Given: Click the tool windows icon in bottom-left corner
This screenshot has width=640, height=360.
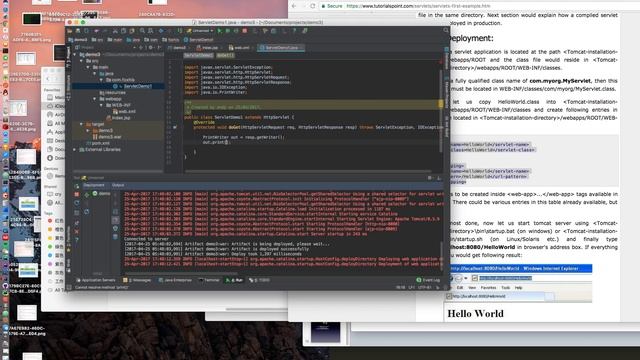Looking at the screenshot, I should tap(69, 287).
